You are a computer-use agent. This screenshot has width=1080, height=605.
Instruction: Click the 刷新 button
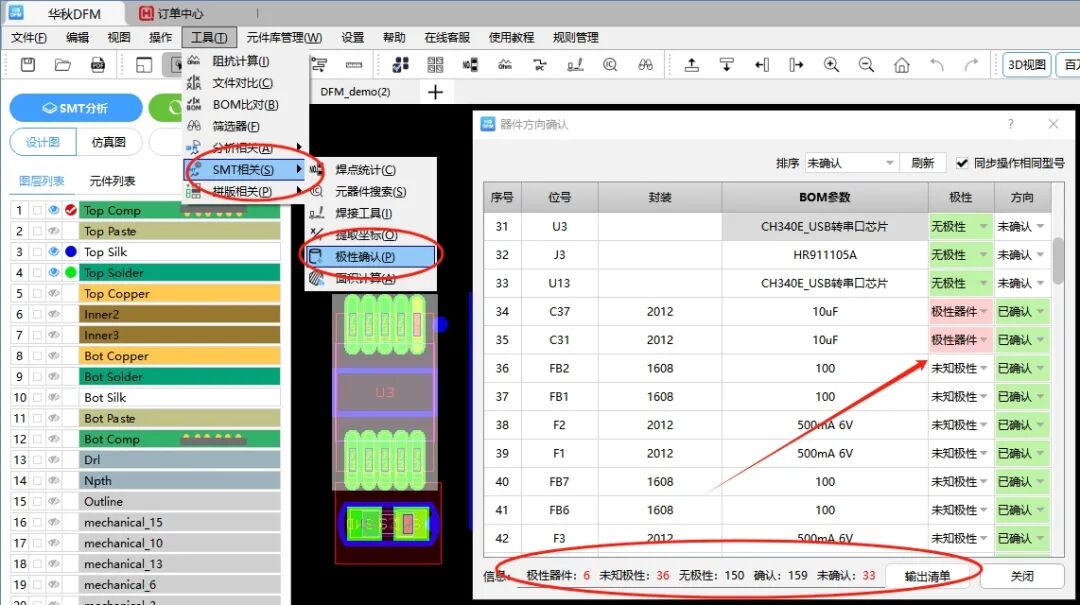click(x=922, y=163)
